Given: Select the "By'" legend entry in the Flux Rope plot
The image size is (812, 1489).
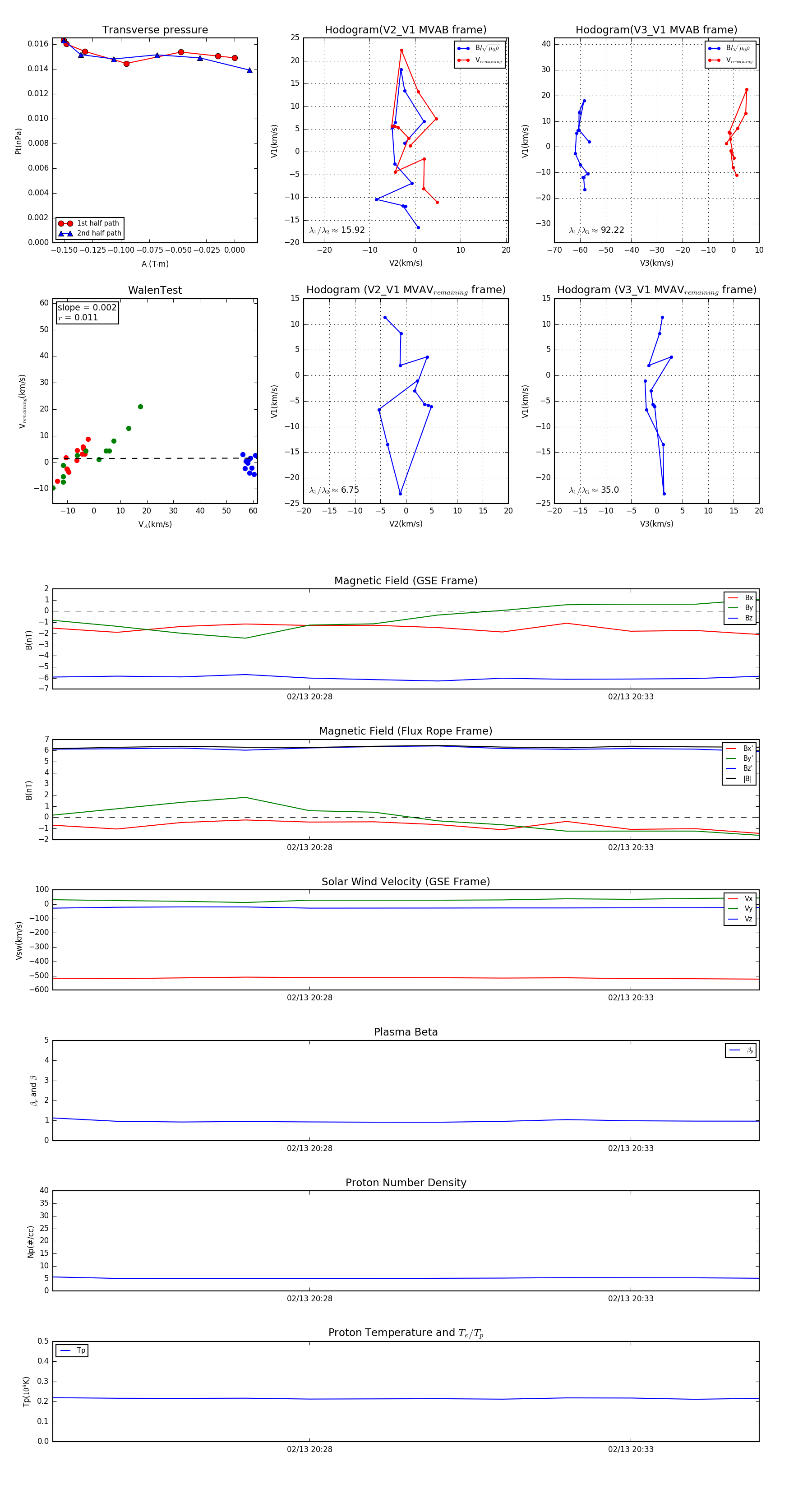Looking at the screenshot, I should [740, 758].
